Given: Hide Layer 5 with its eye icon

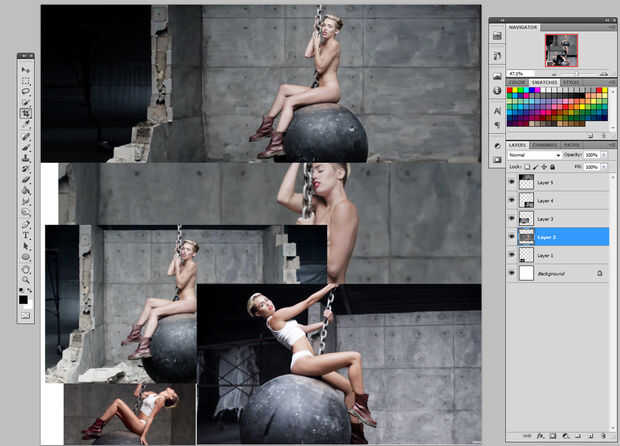Looking at the screenshot, I should tap(512, 182).
